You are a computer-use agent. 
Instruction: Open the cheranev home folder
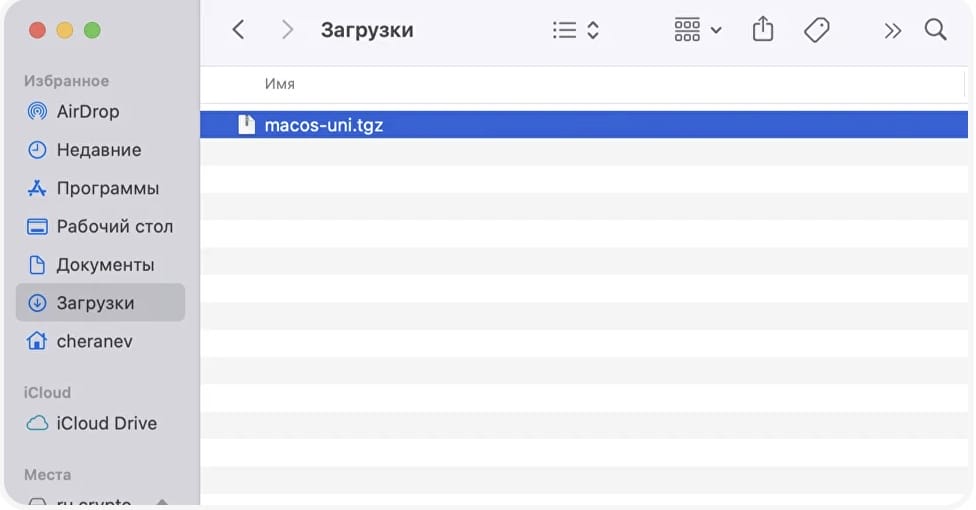pyautogui.click(x=94, y=342)
